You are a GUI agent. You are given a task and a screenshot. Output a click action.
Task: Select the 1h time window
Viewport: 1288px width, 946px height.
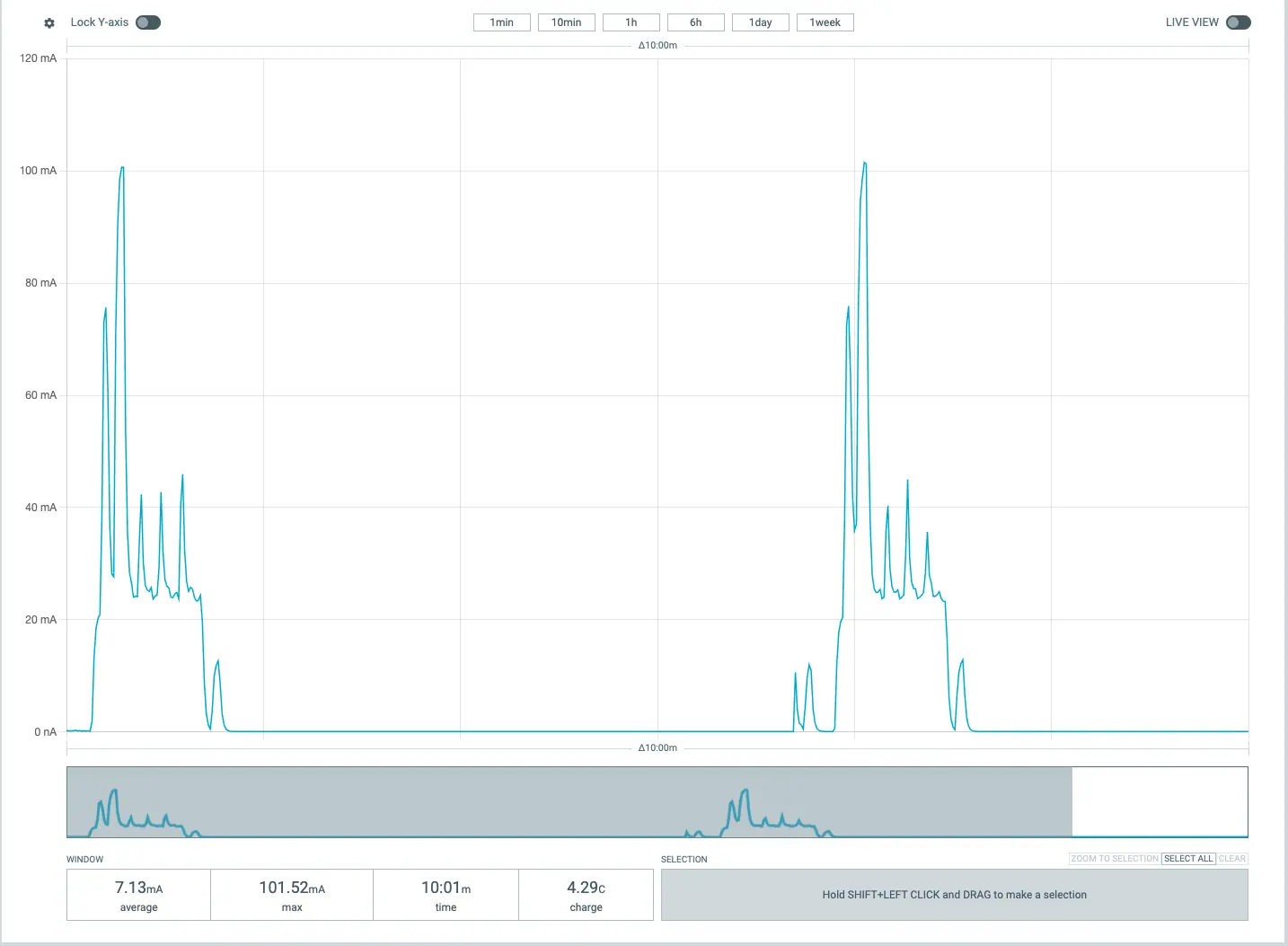coord(631,22)
